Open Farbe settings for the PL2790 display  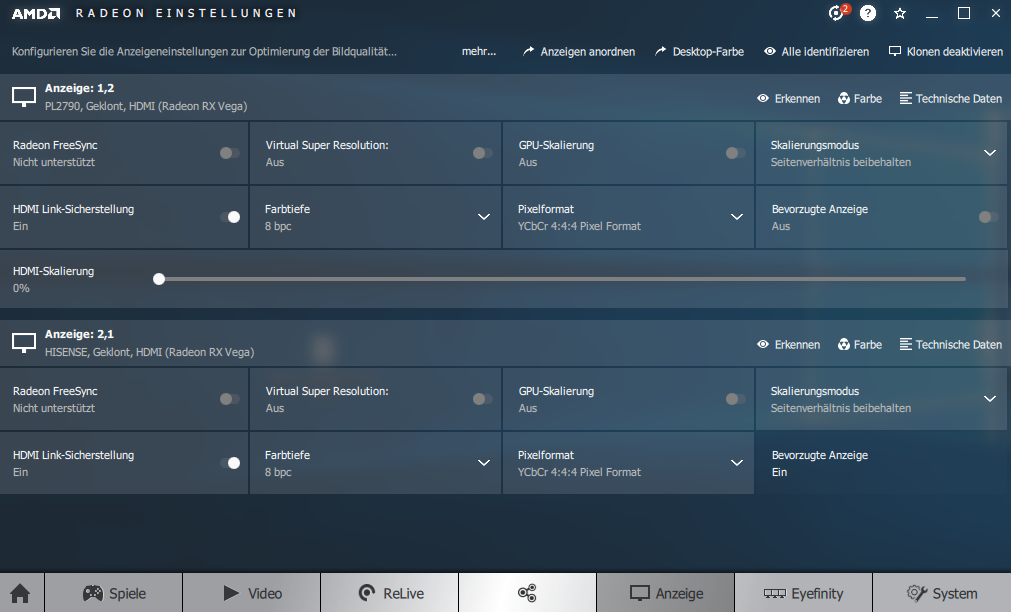859,99
